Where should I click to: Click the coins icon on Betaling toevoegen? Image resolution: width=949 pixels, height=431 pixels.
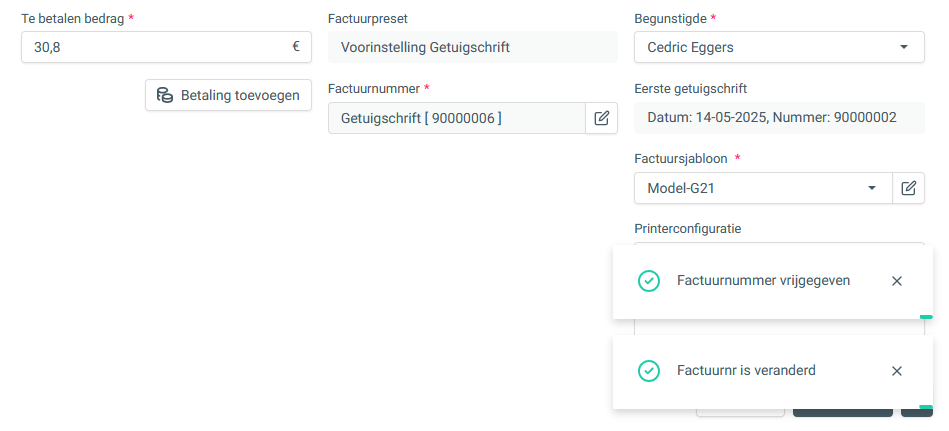click(x=165, y=95)
